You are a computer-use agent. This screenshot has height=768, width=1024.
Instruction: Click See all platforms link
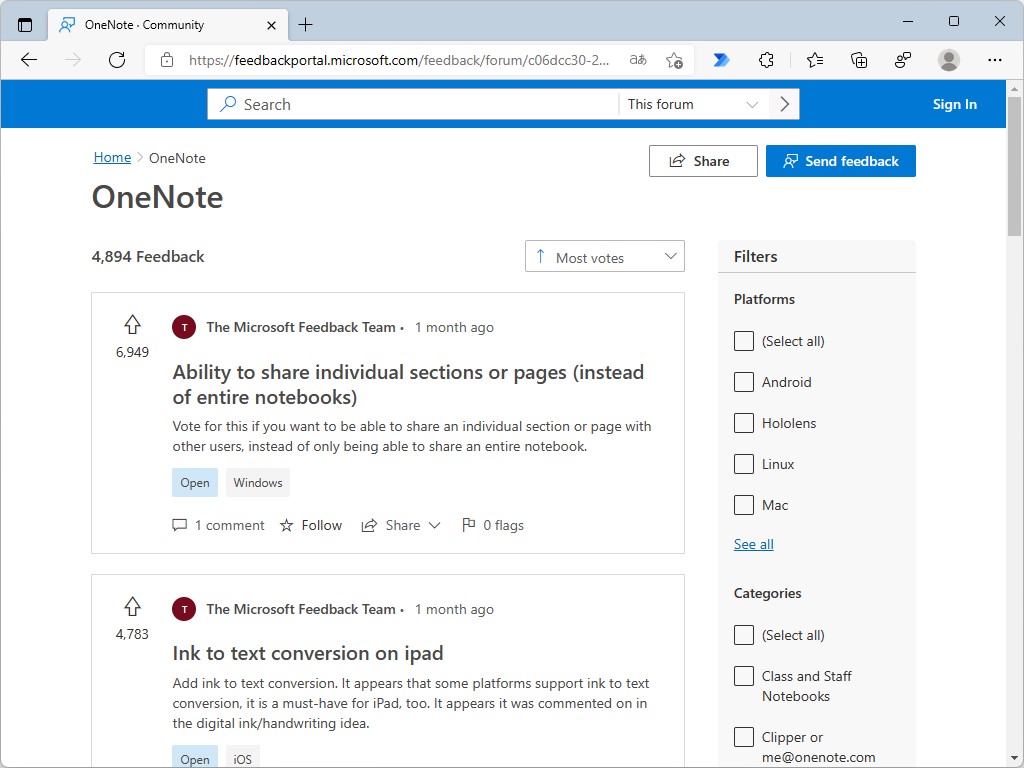754,544
